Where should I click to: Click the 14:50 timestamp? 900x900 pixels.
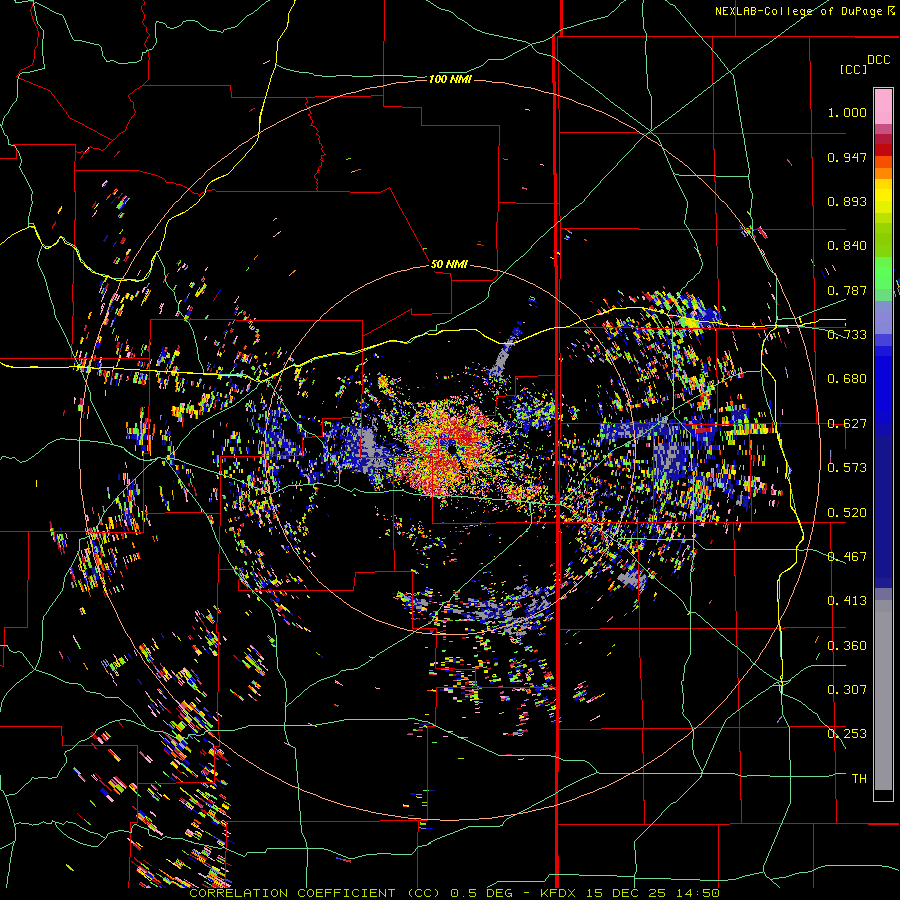tap(700, 893)
